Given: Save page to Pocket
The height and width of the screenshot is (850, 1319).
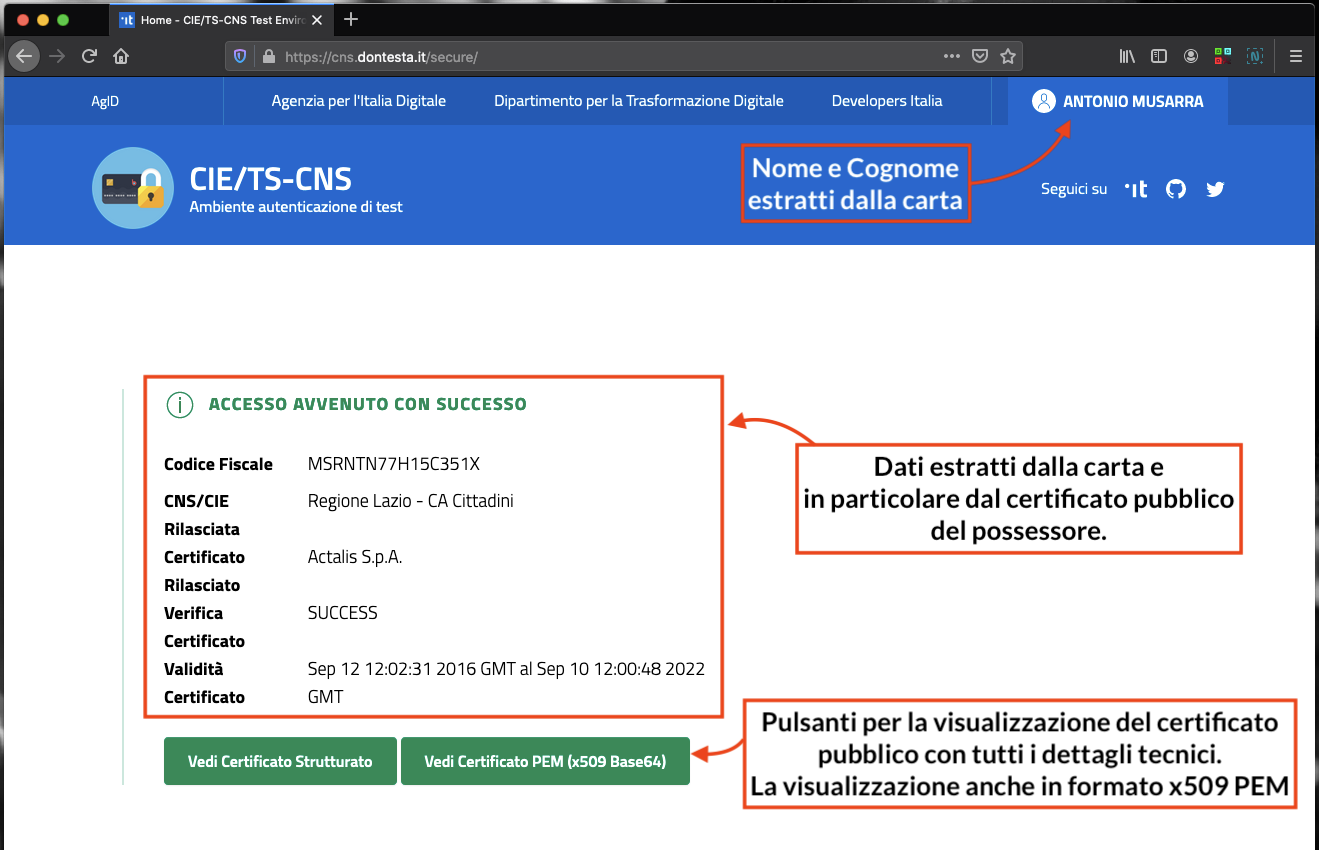Looking at the screenshot, I should tap(980, 56).
